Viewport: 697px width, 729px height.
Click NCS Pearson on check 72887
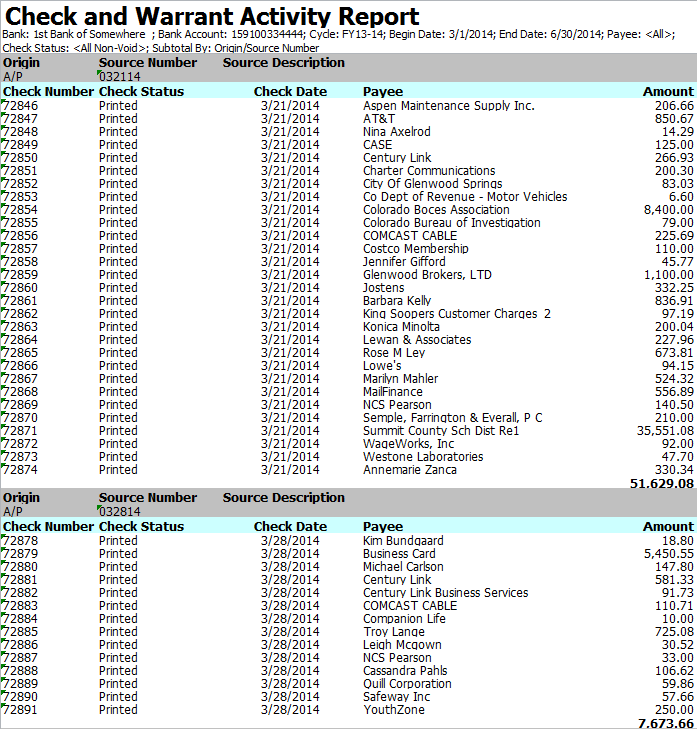(x=397, y=658)
